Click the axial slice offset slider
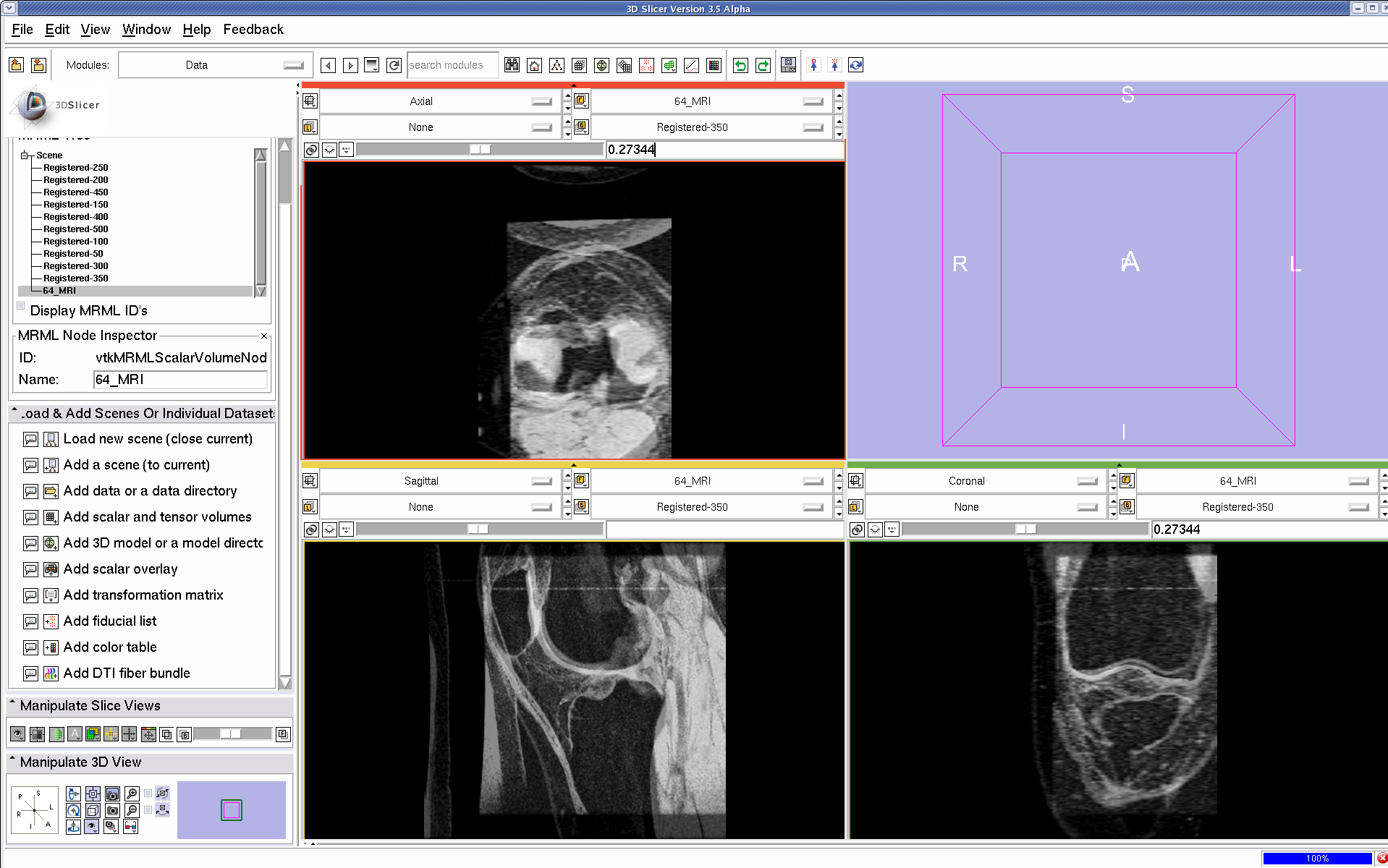Viewport: 1388px width, 868px height. [479, 150]
